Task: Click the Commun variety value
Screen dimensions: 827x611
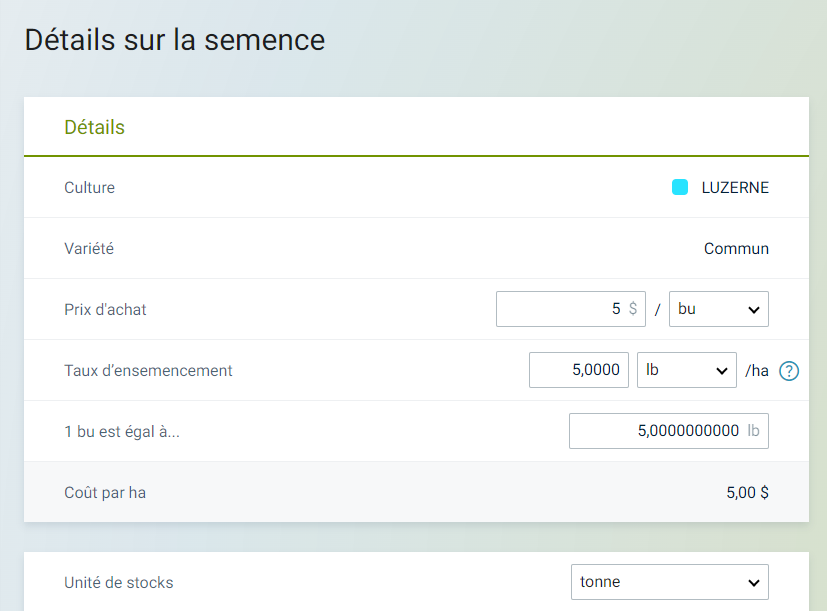Action: [x=736, y=248]
